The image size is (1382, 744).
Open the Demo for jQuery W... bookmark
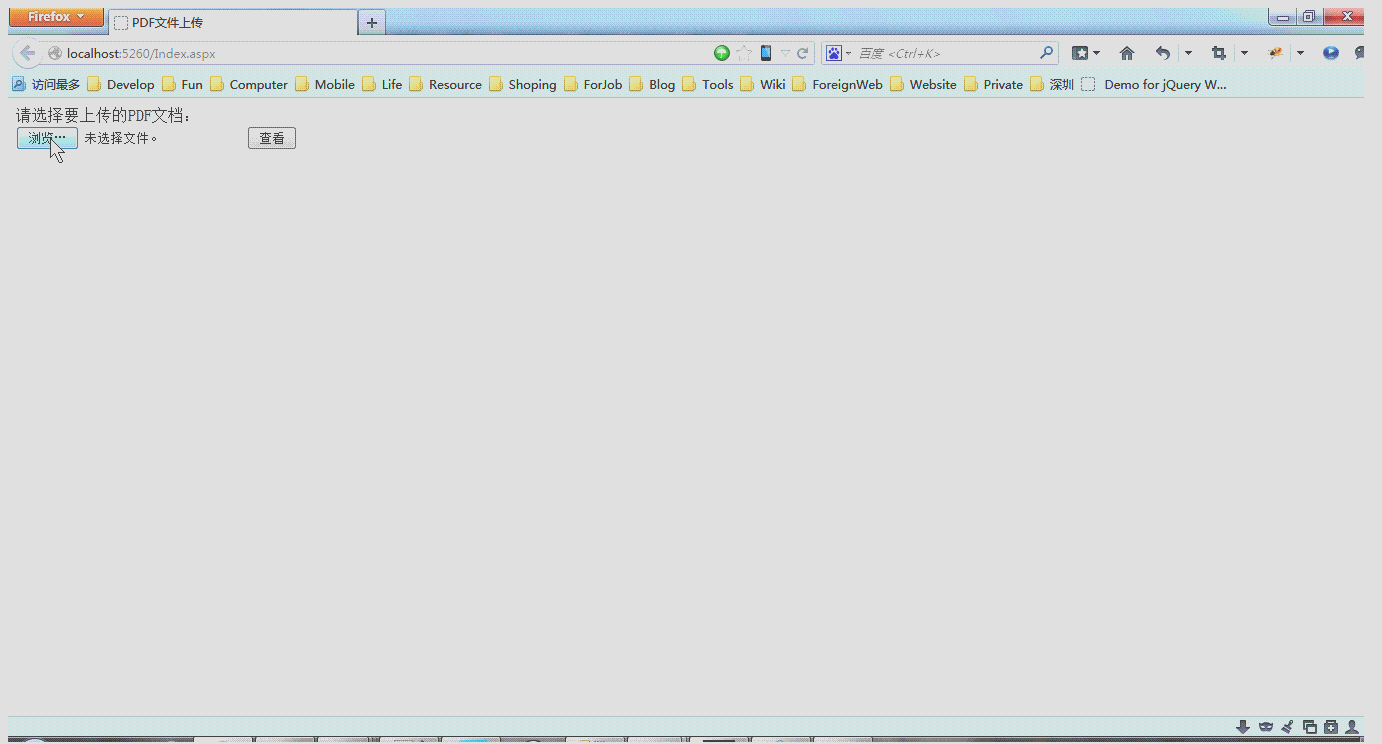pyautogui.click(x=1154, y=85)
